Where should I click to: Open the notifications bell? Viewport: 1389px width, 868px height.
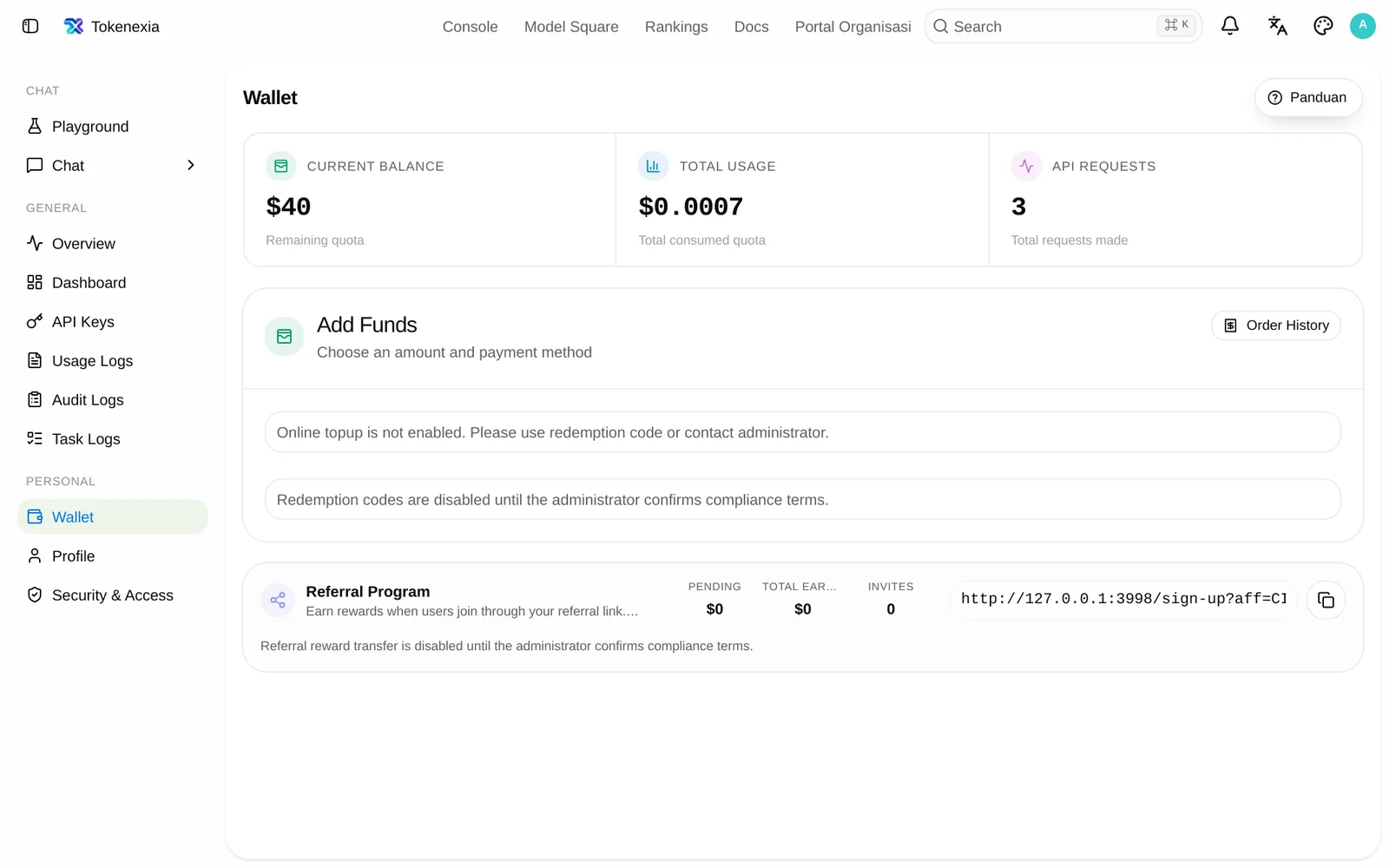tap(1229, 26)
